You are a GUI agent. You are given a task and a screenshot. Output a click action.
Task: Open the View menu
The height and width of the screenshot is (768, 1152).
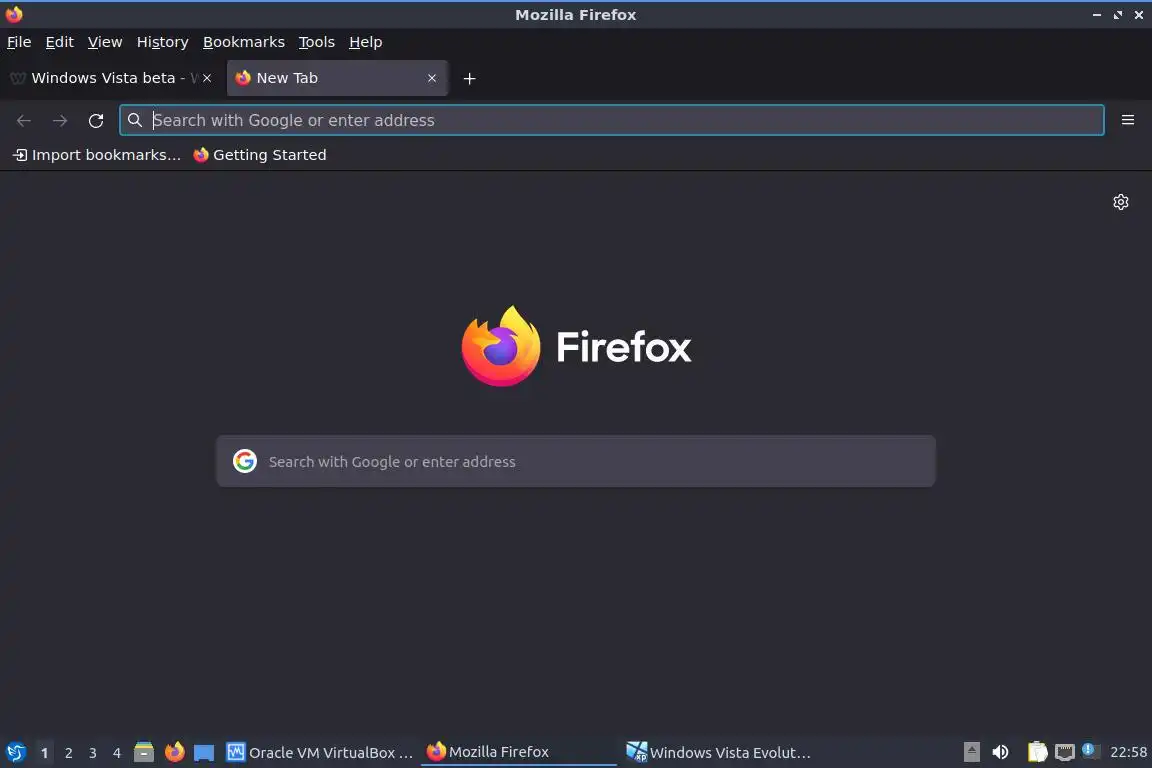(x=105, y=42)
